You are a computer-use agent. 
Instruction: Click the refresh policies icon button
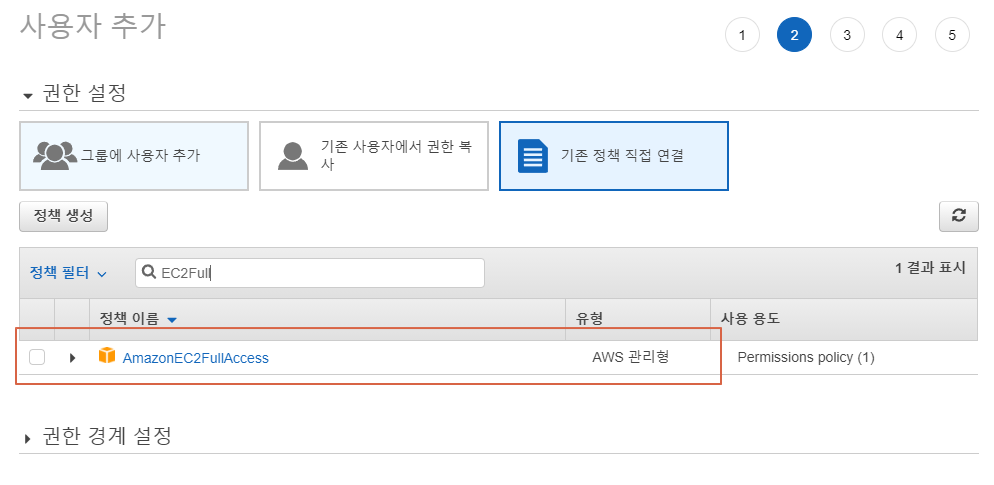958,217
